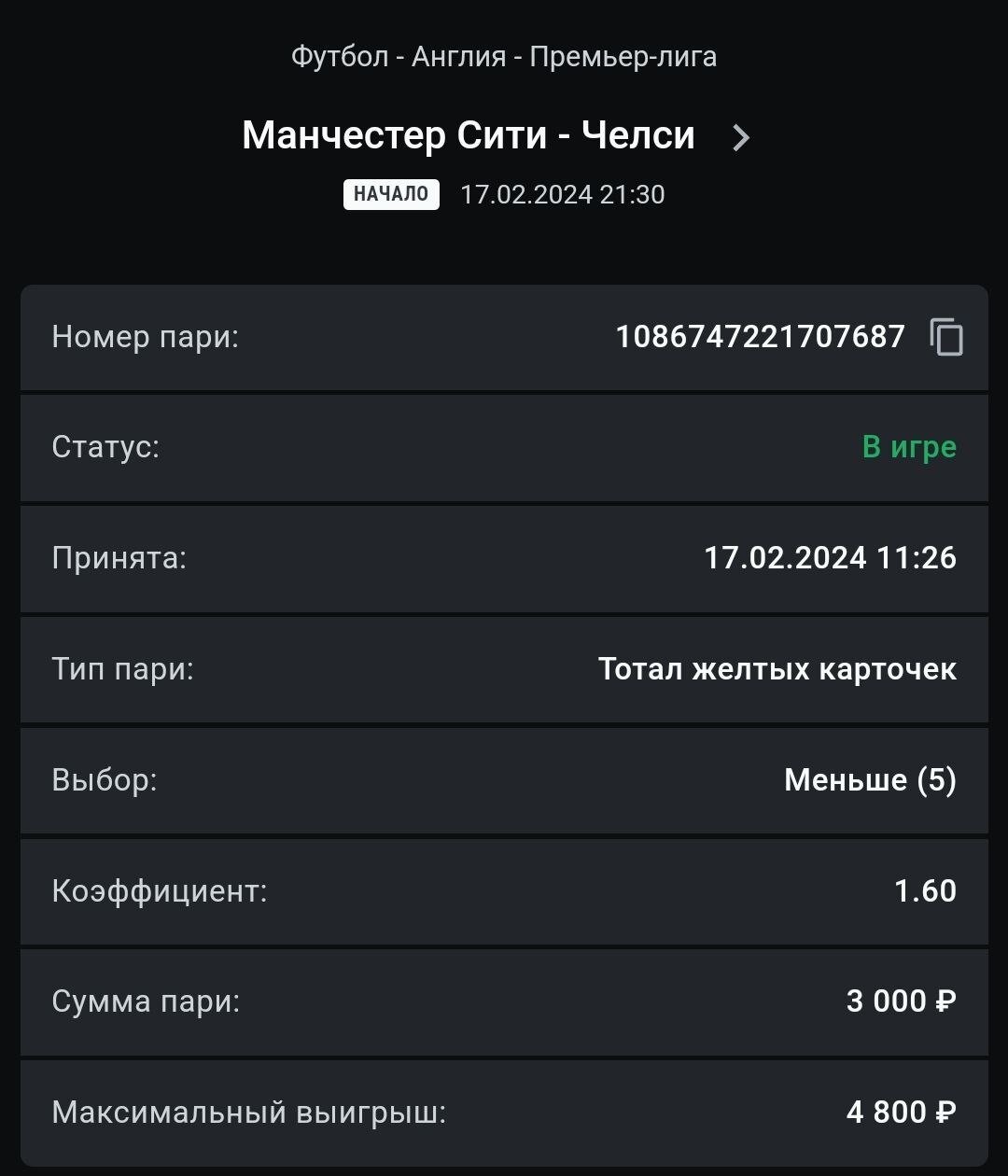This screenshot has width=1008, height=1176.
Task: Click the Статус label
Action: coord(105,447)
